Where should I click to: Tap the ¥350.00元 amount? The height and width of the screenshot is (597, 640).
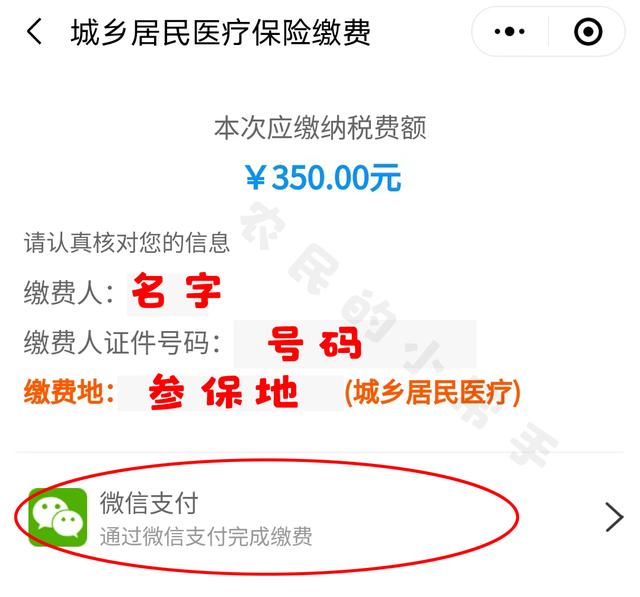(x=323, y=178)
